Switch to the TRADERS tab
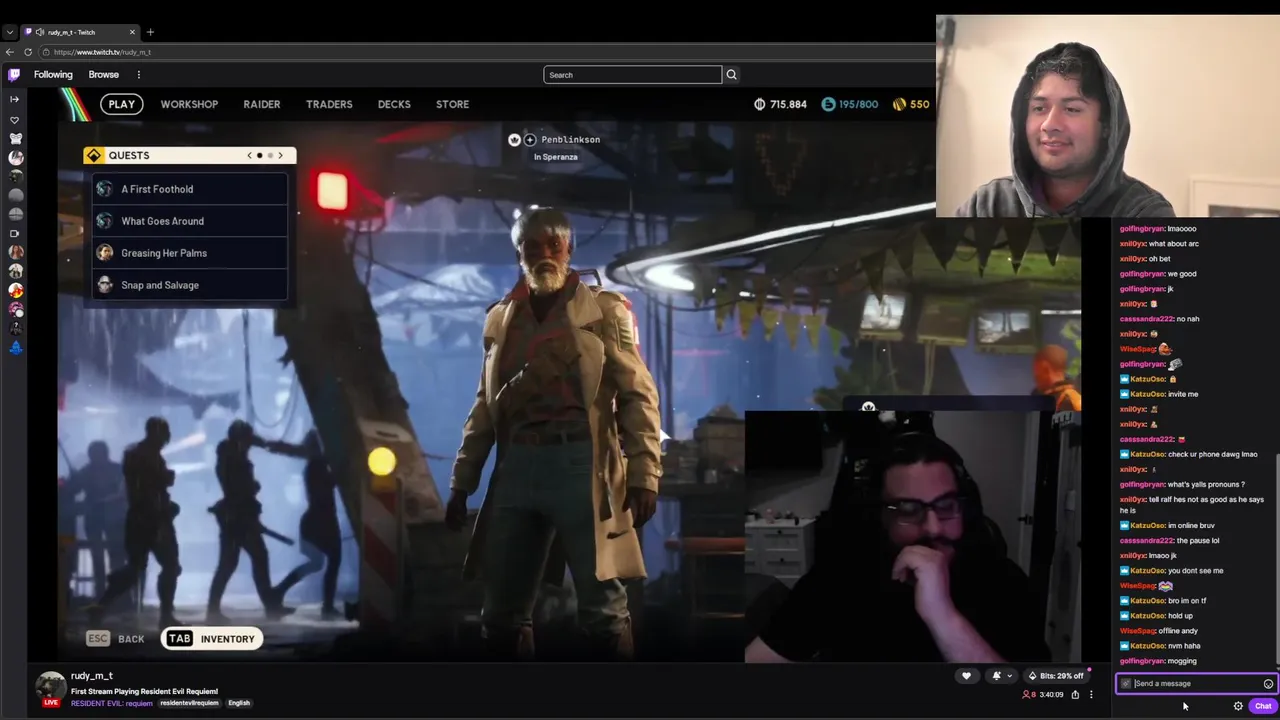Image resolution: width=1280 pixels, height=720 pixels. [x=329, y=104]
